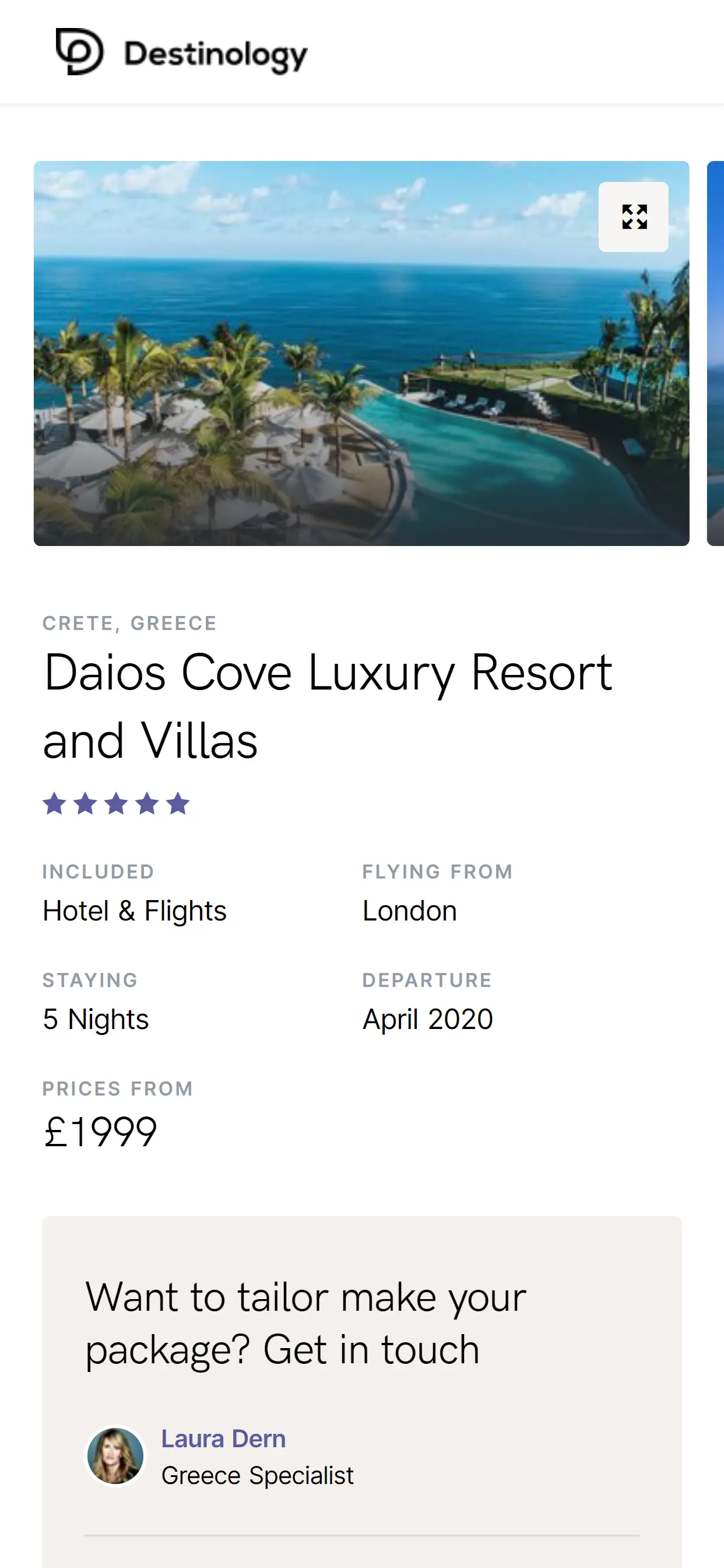Click the Daios Cove Luxury Resort title
Image resolution: width=724 pixels, height=1568 pixels.
tap(328, 706)
